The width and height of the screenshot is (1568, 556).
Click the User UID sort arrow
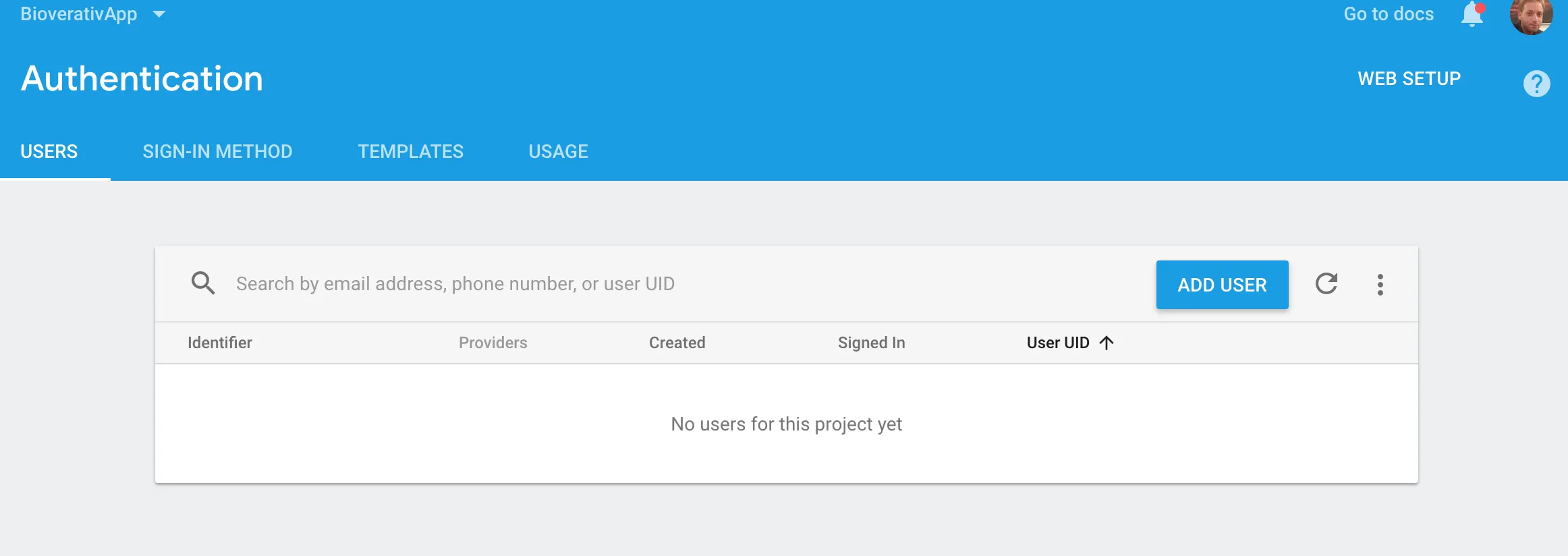click(1107, 343)
